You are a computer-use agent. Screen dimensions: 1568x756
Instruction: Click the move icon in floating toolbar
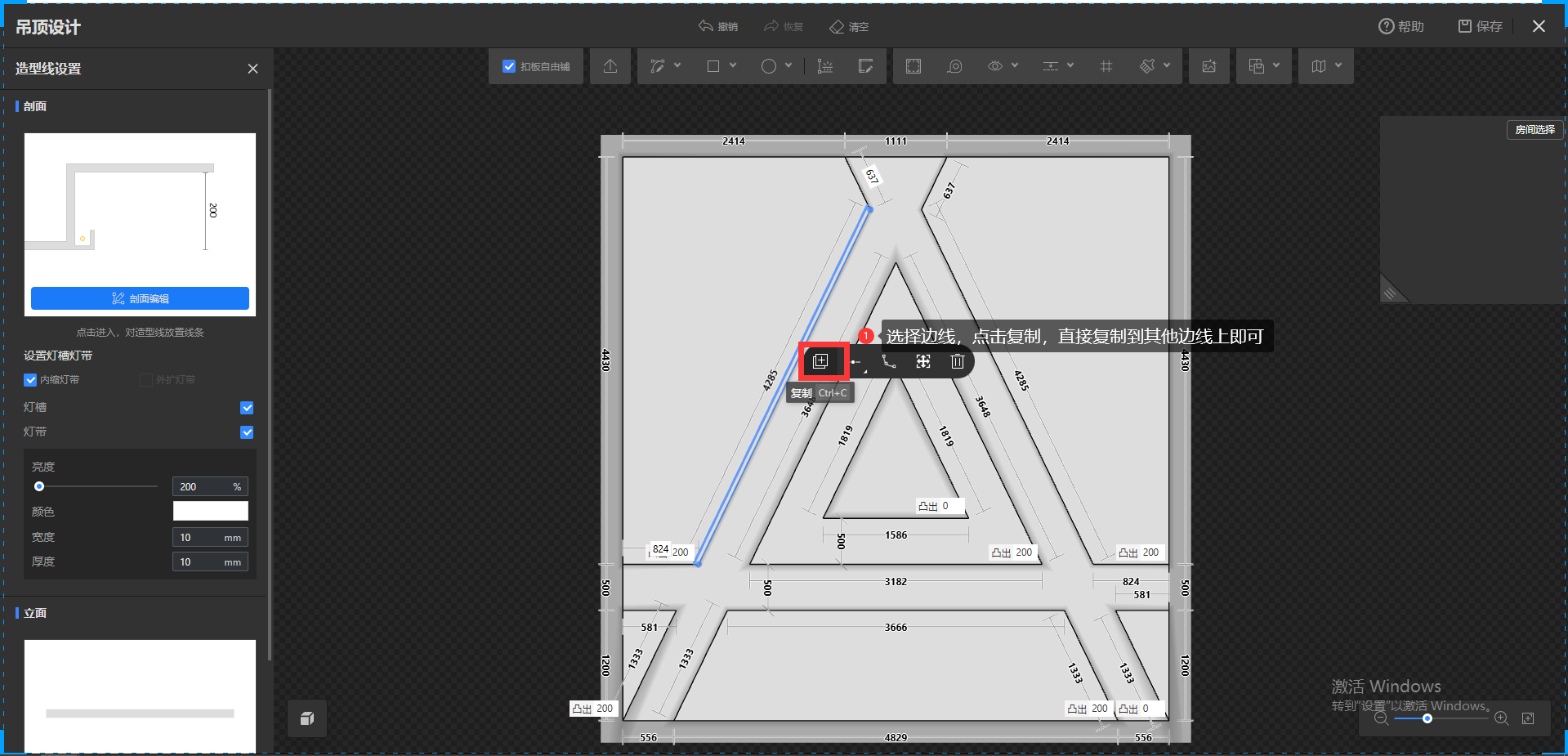click(922, 361)
